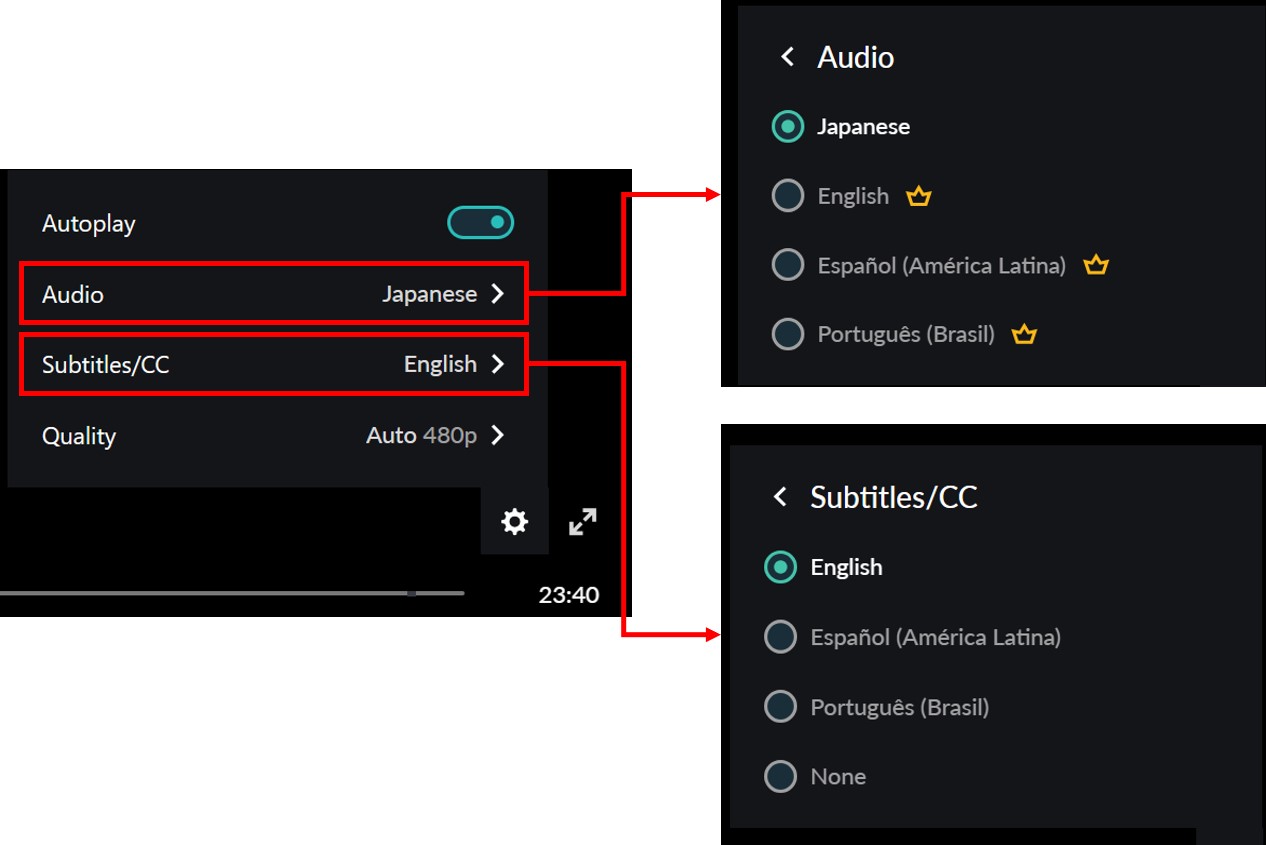
Task: Click the crown next to Português audio
Action: point(1023,335)
